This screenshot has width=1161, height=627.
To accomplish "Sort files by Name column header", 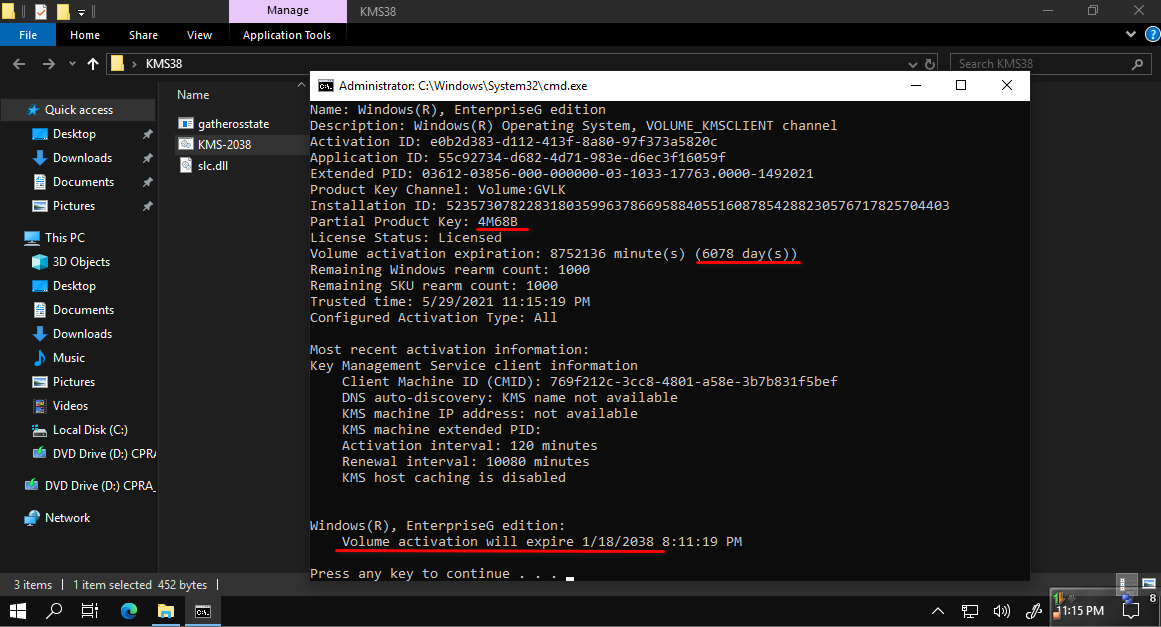I will [193, 95].
